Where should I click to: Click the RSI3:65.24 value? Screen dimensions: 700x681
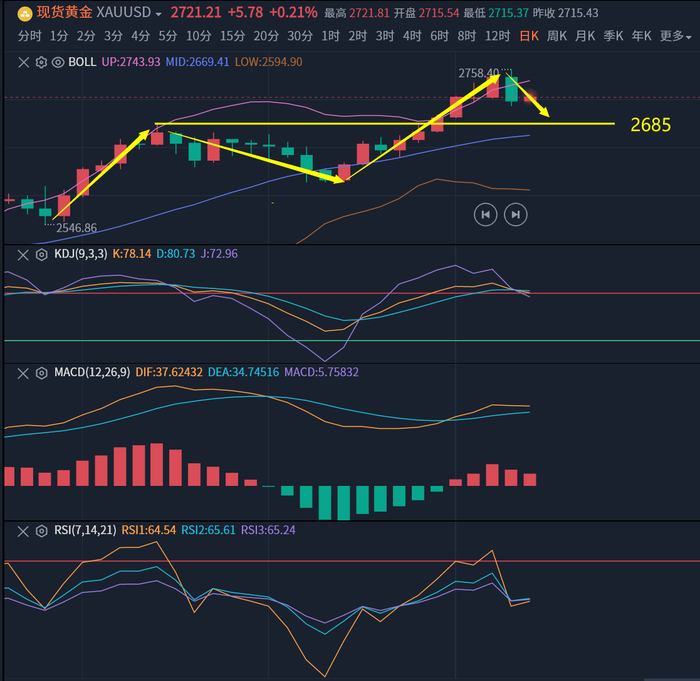coord(268,531)
